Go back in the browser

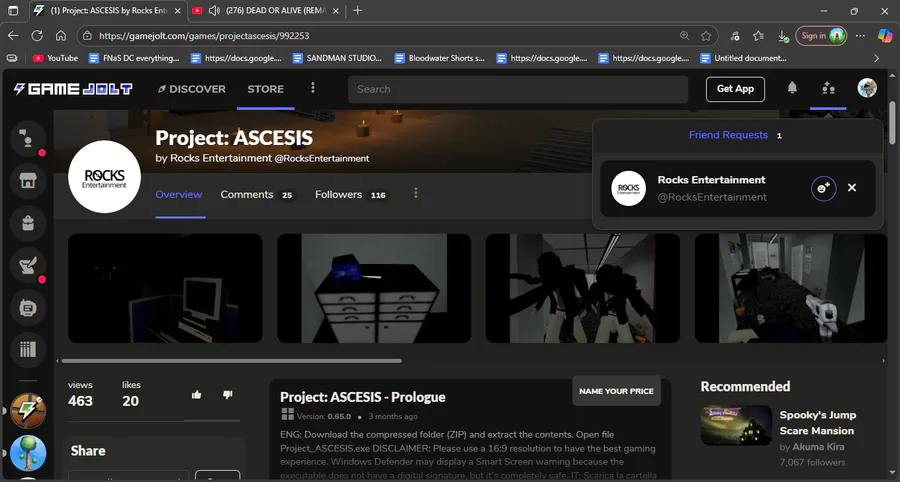coord(13,36)
